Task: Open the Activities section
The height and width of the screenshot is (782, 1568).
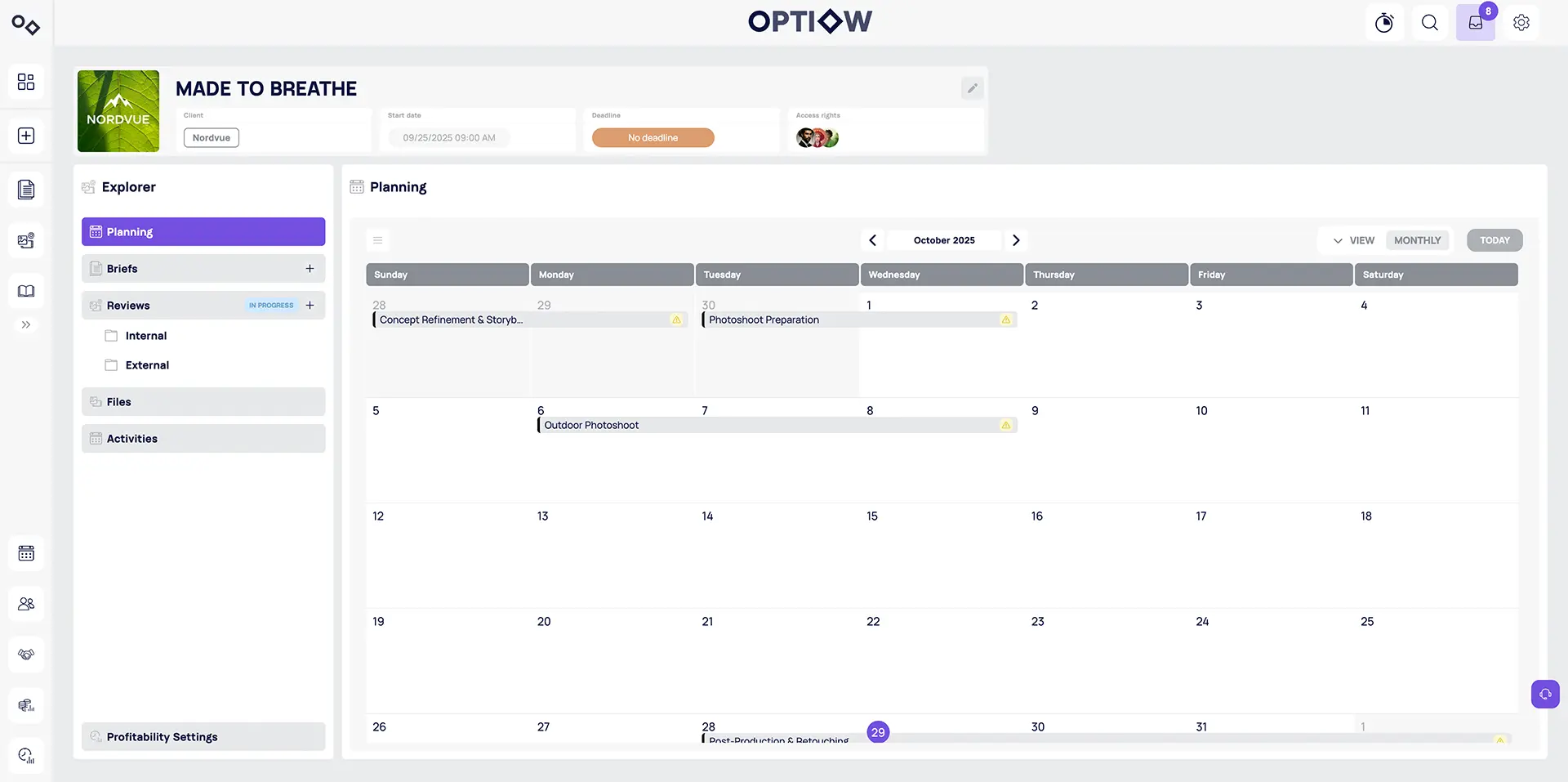Action: (x=203, y=439)
